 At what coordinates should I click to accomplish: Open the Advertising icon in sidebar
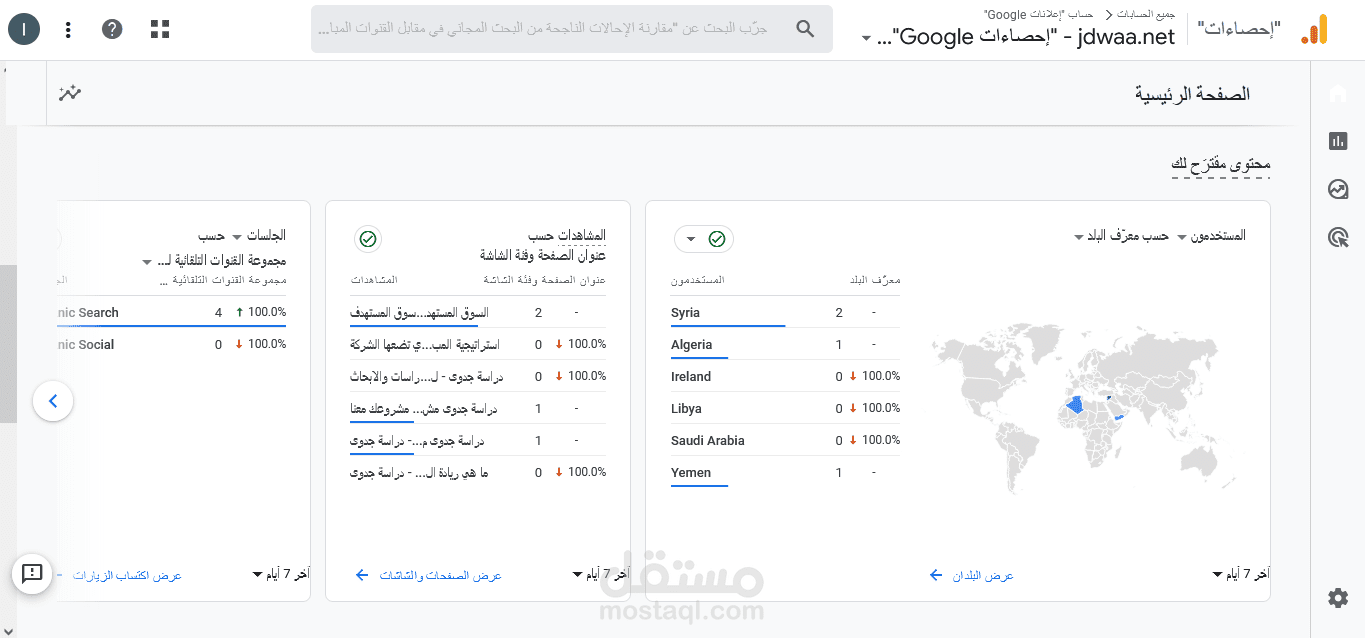pos(1338,237)
